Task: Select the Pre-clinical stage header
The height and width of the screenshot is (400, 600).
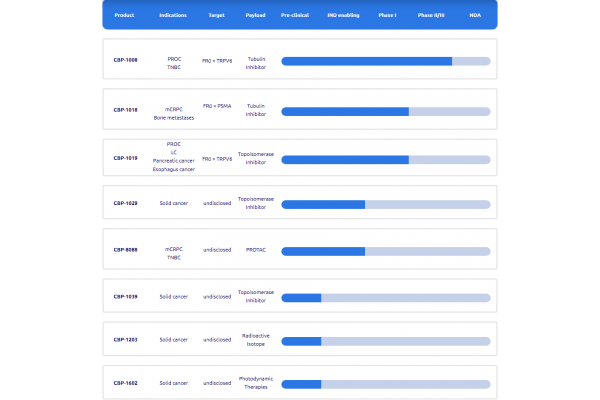Action: coord(295,15)
